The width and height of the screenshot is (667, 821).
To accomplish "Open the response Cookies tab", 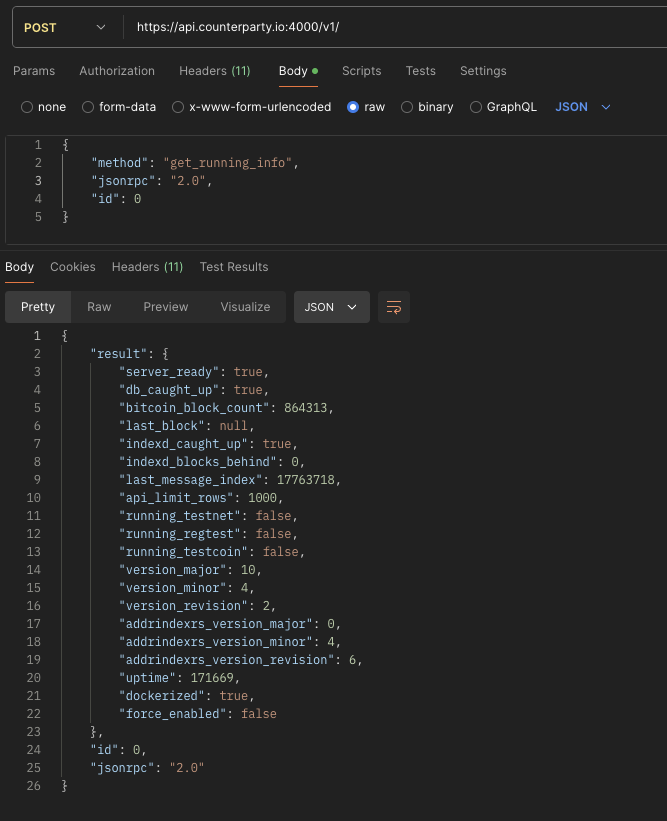I will tap(73, 267).
